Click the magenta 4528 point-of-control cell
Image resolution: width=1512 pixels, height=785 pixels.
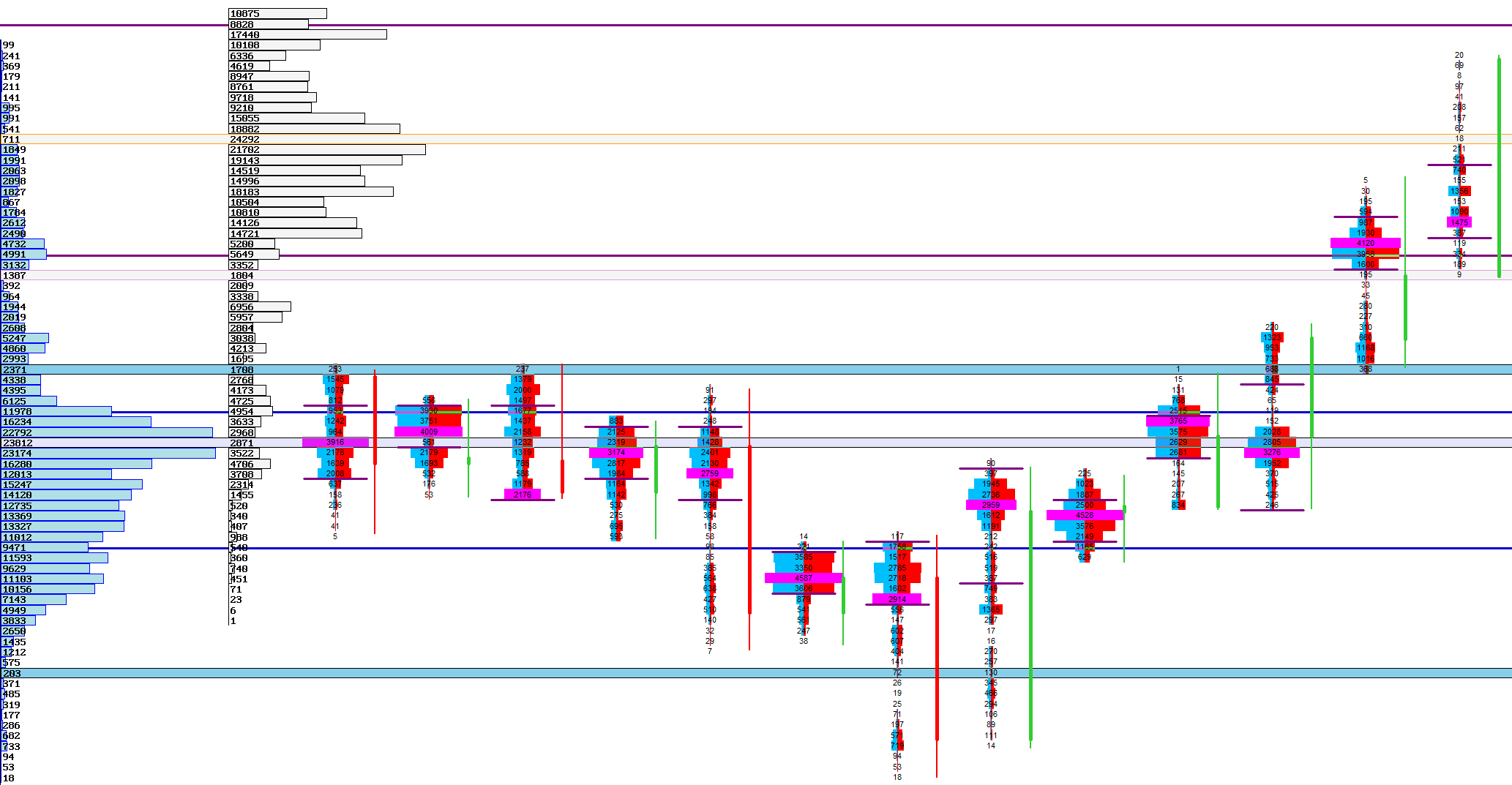point(1084,515)
